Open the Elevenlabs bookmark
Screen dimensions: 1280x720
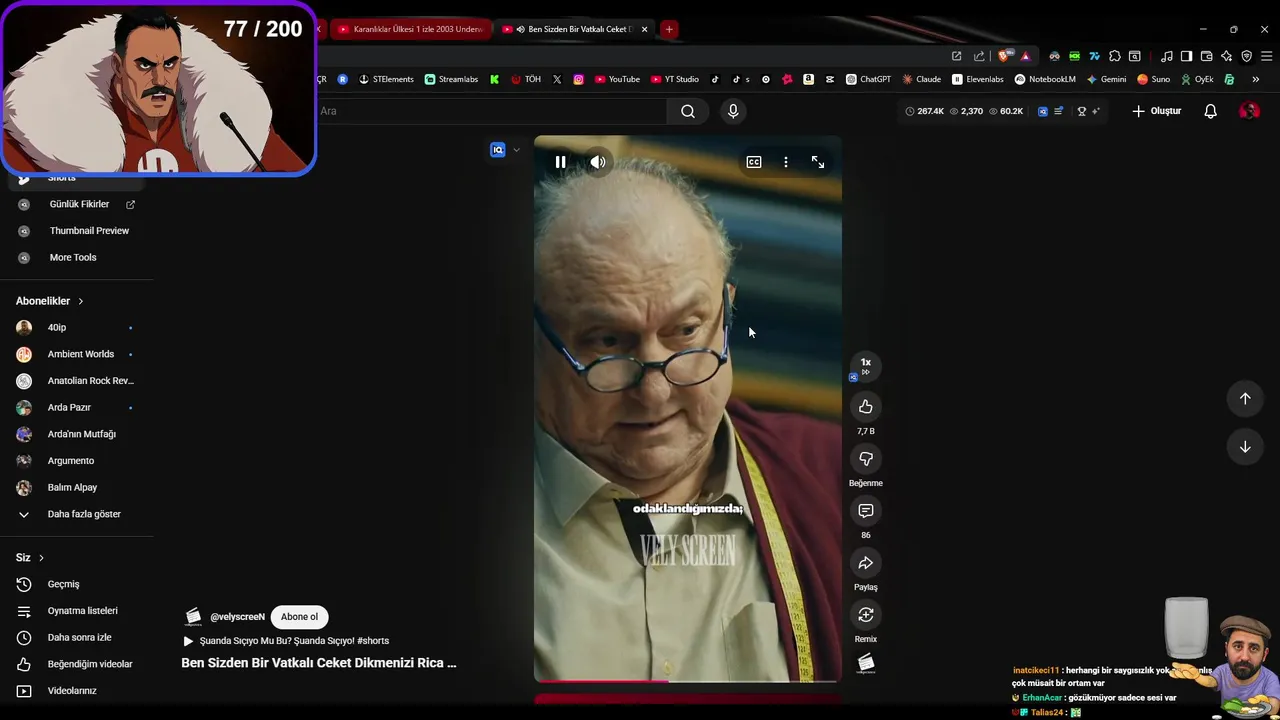click(978, 79)
